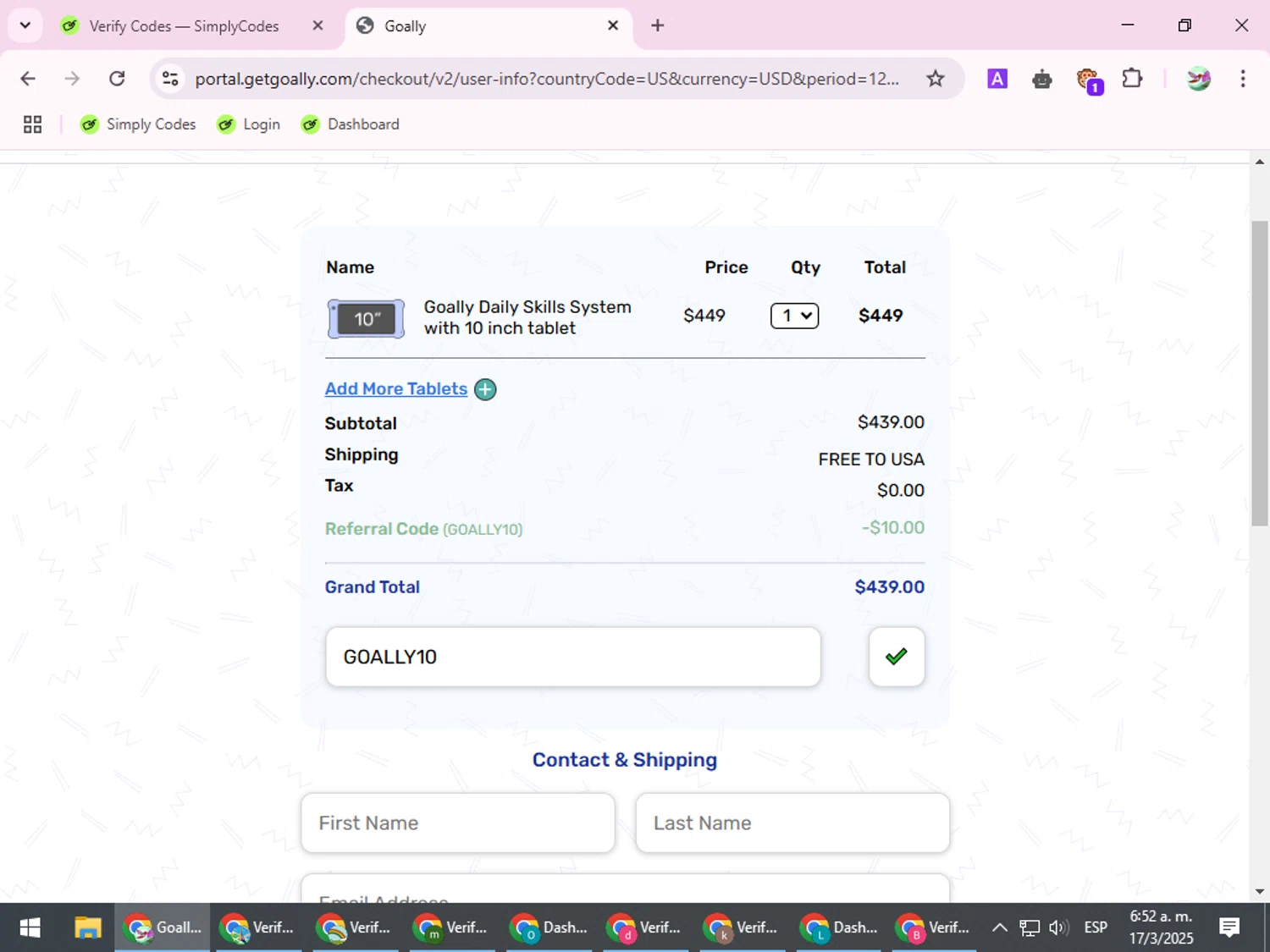Open a new browser tab
1270x952 pixels.
(657, 25)
